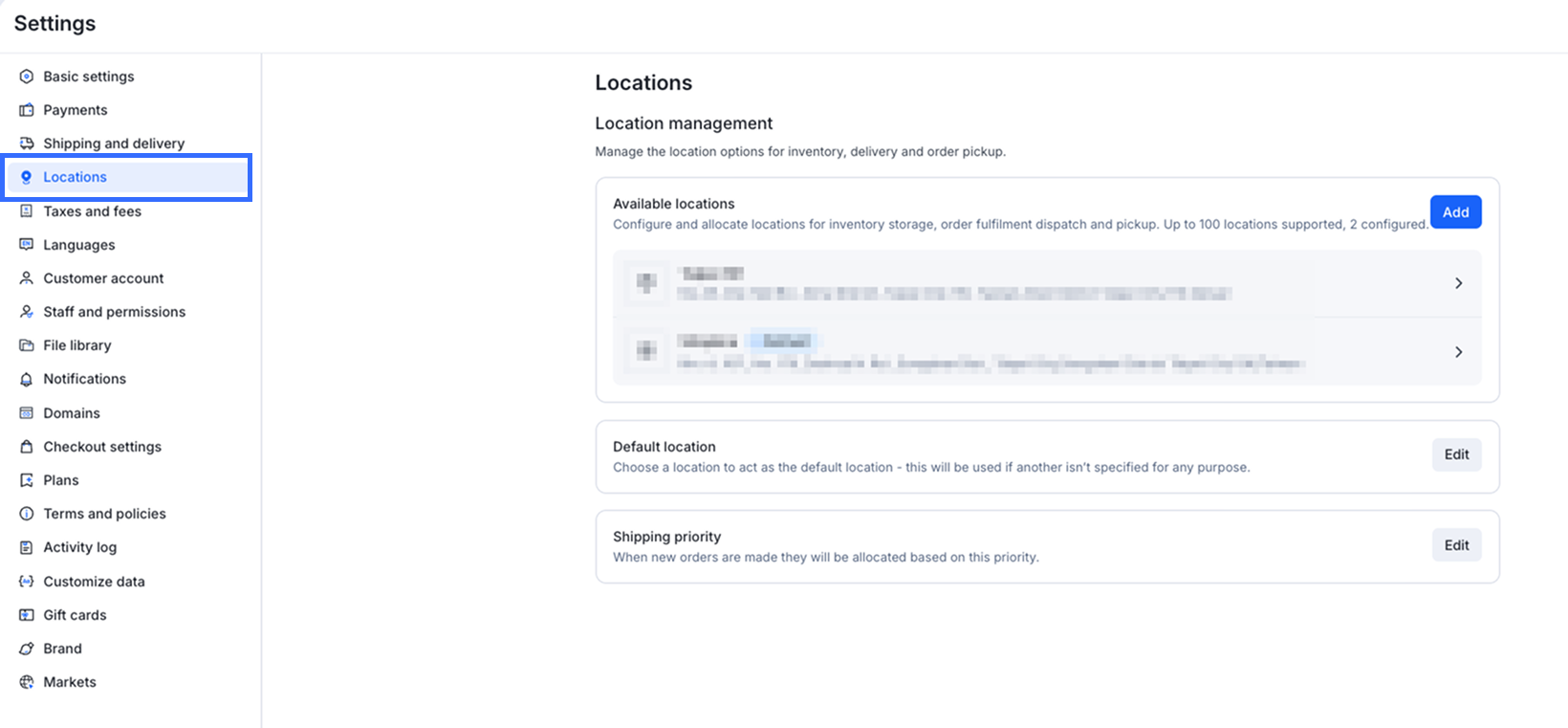Go to Languages settings
This screenshot has height=728, width=1568.
(x=79, y=245)
